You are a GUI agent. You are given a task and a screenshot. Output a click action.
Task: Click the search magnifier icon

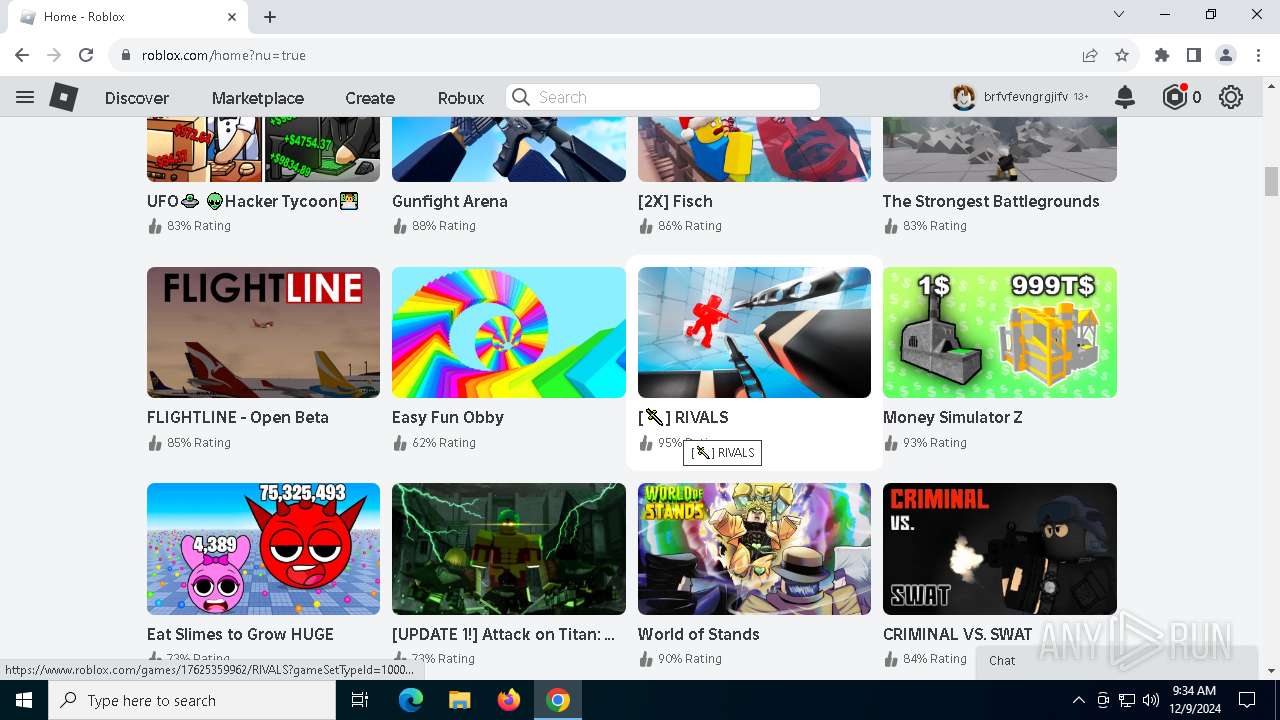tap(520, 97)
